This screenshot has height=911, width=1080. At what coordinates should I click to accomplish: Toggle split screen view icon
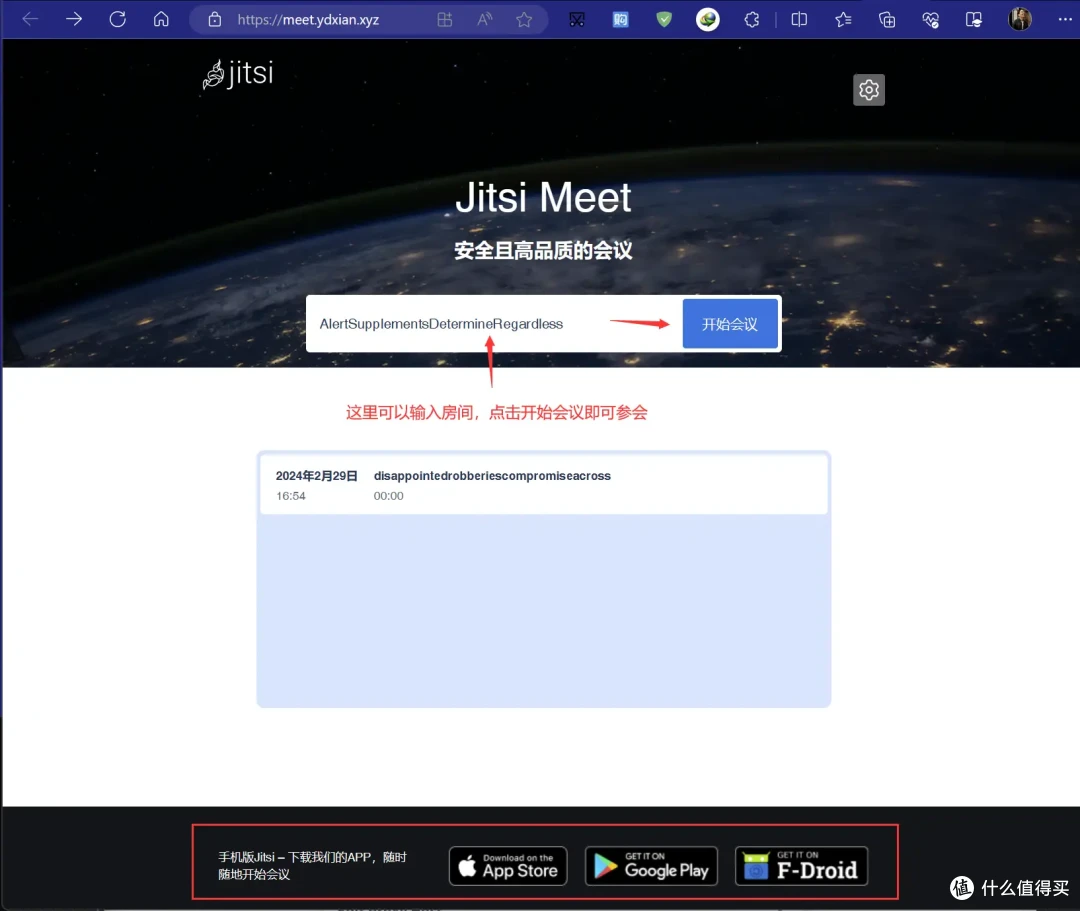[x=799, y=20]
